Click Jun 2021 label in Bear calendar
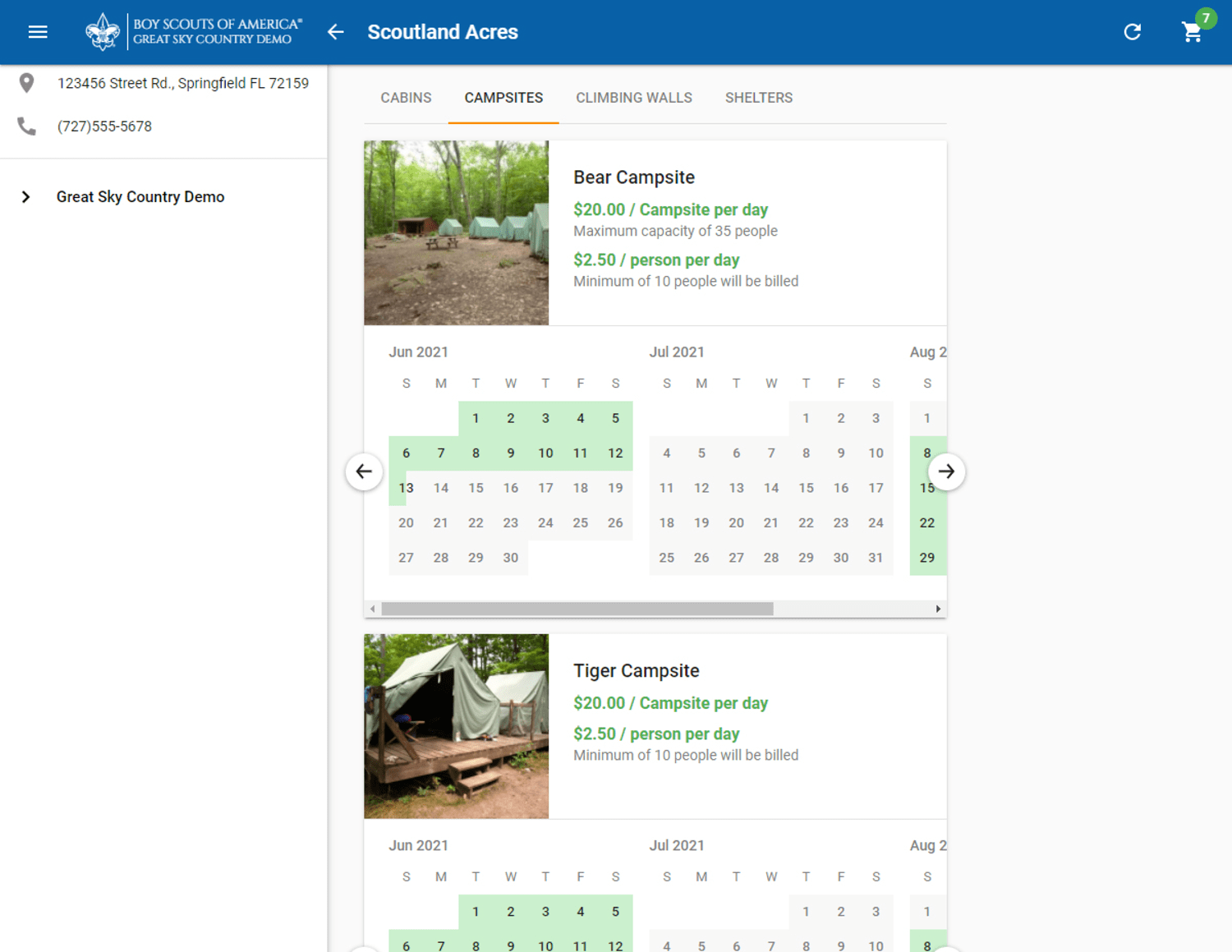Screen dimensions: 1232x952 (418, 352)
